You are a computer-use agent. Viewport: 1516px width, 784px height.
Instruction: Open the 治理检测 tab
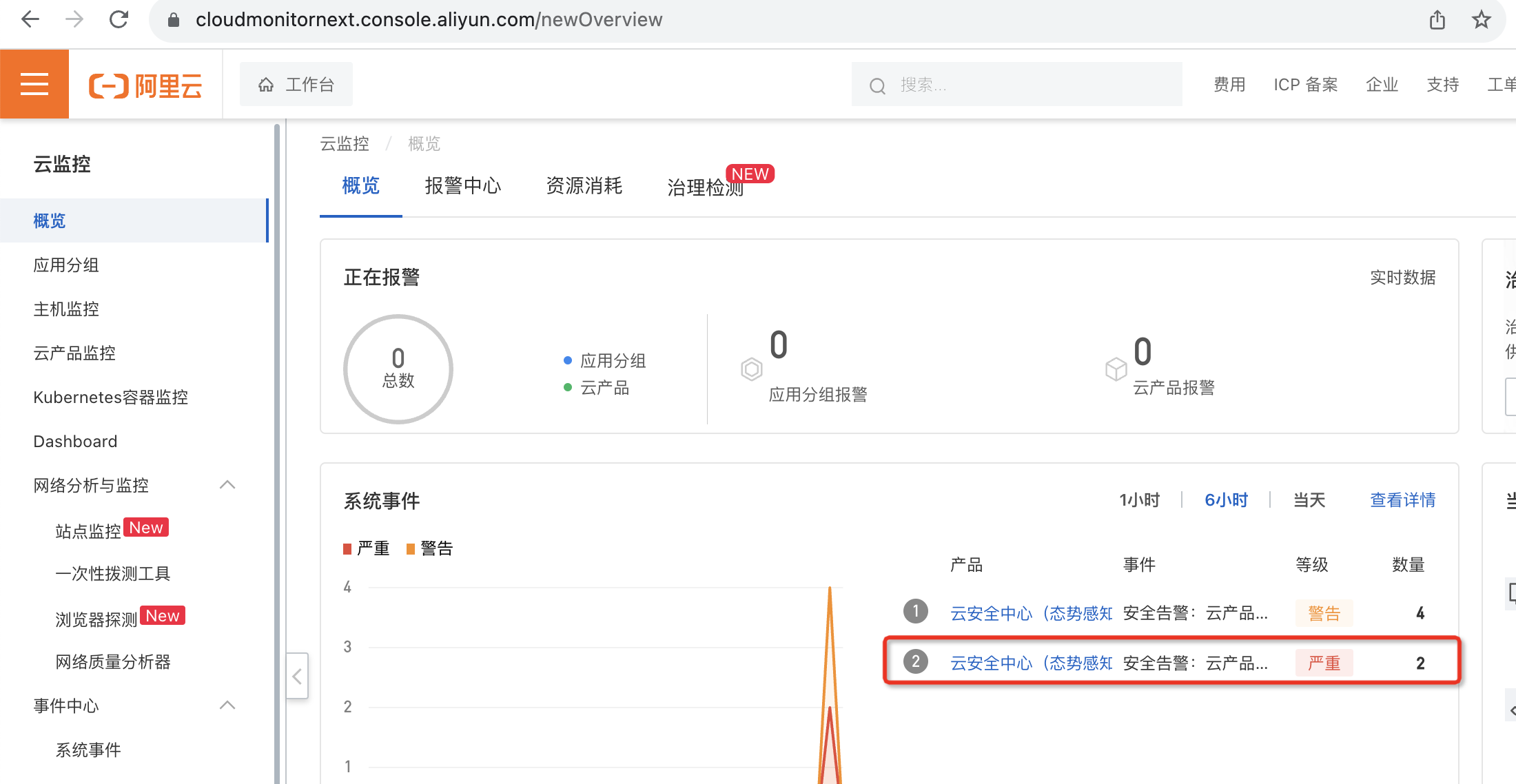[x=705, y=187]
